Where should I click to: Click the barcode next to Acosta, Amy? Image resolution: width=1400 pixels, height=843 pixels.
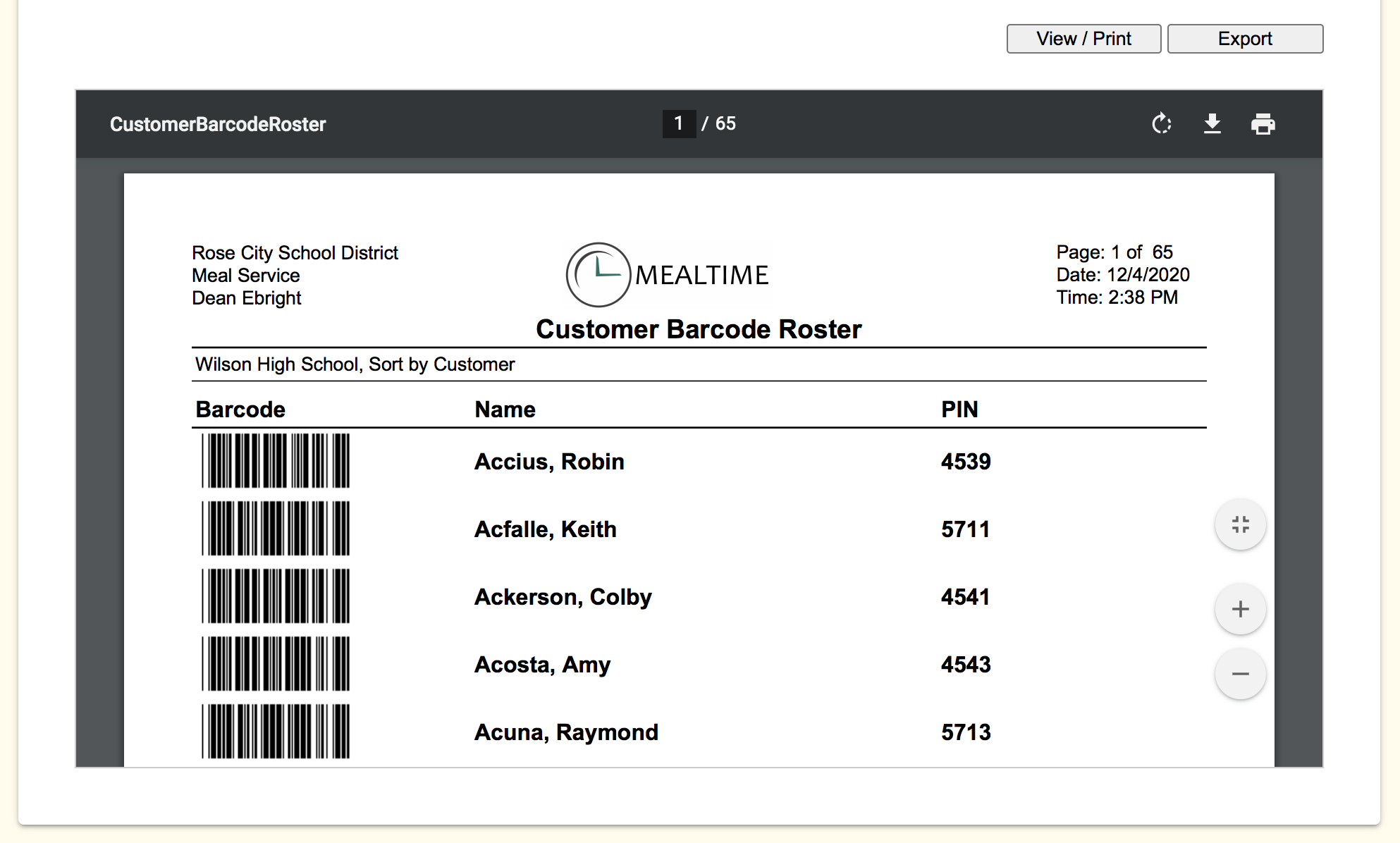click(x=276, y=664)
